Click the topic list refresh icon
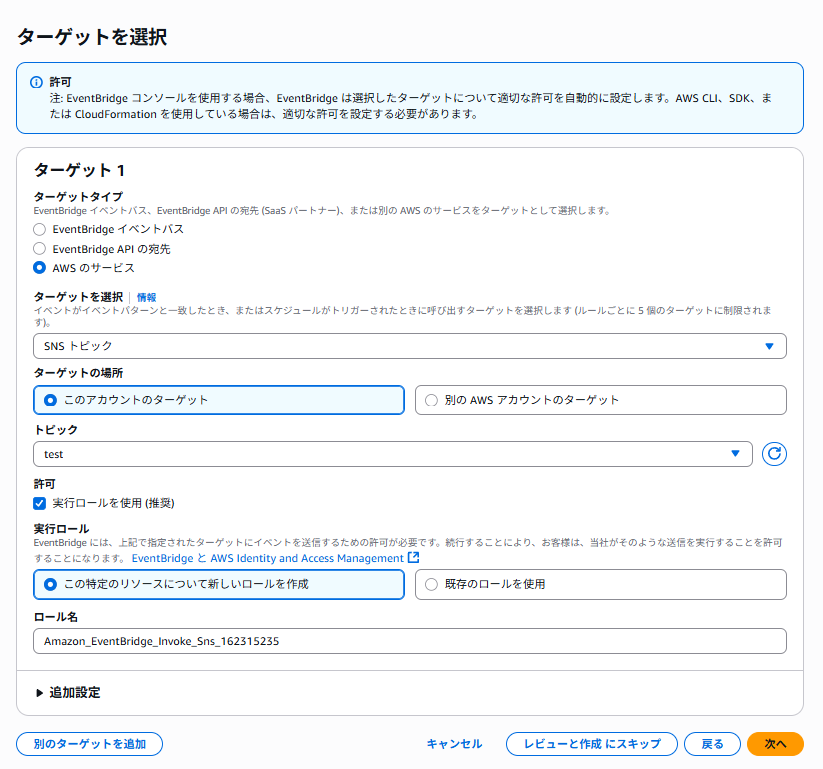823x769 pixels. pos(774,454)
